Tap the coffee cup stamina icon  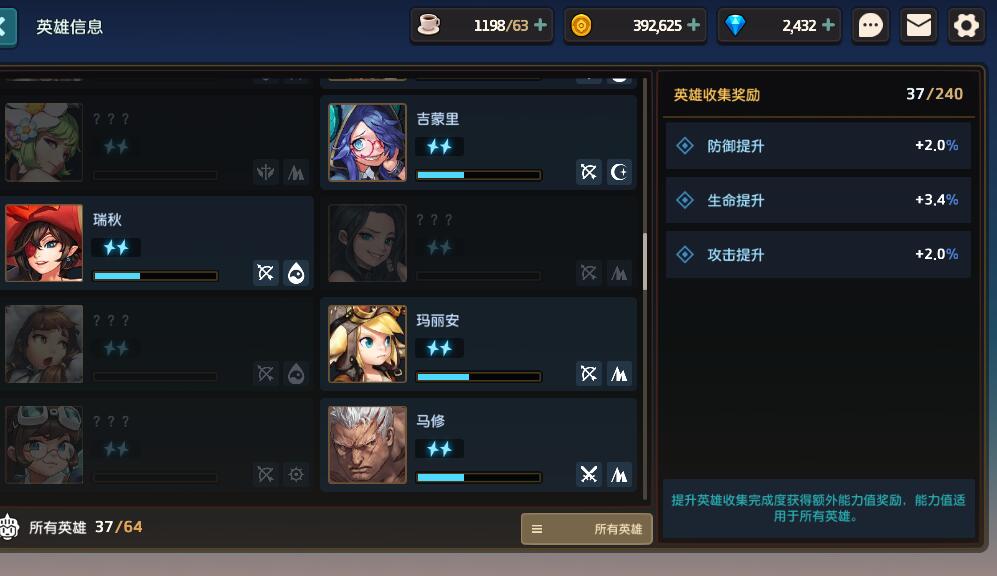pyautogui.click(x=429, y=25)
